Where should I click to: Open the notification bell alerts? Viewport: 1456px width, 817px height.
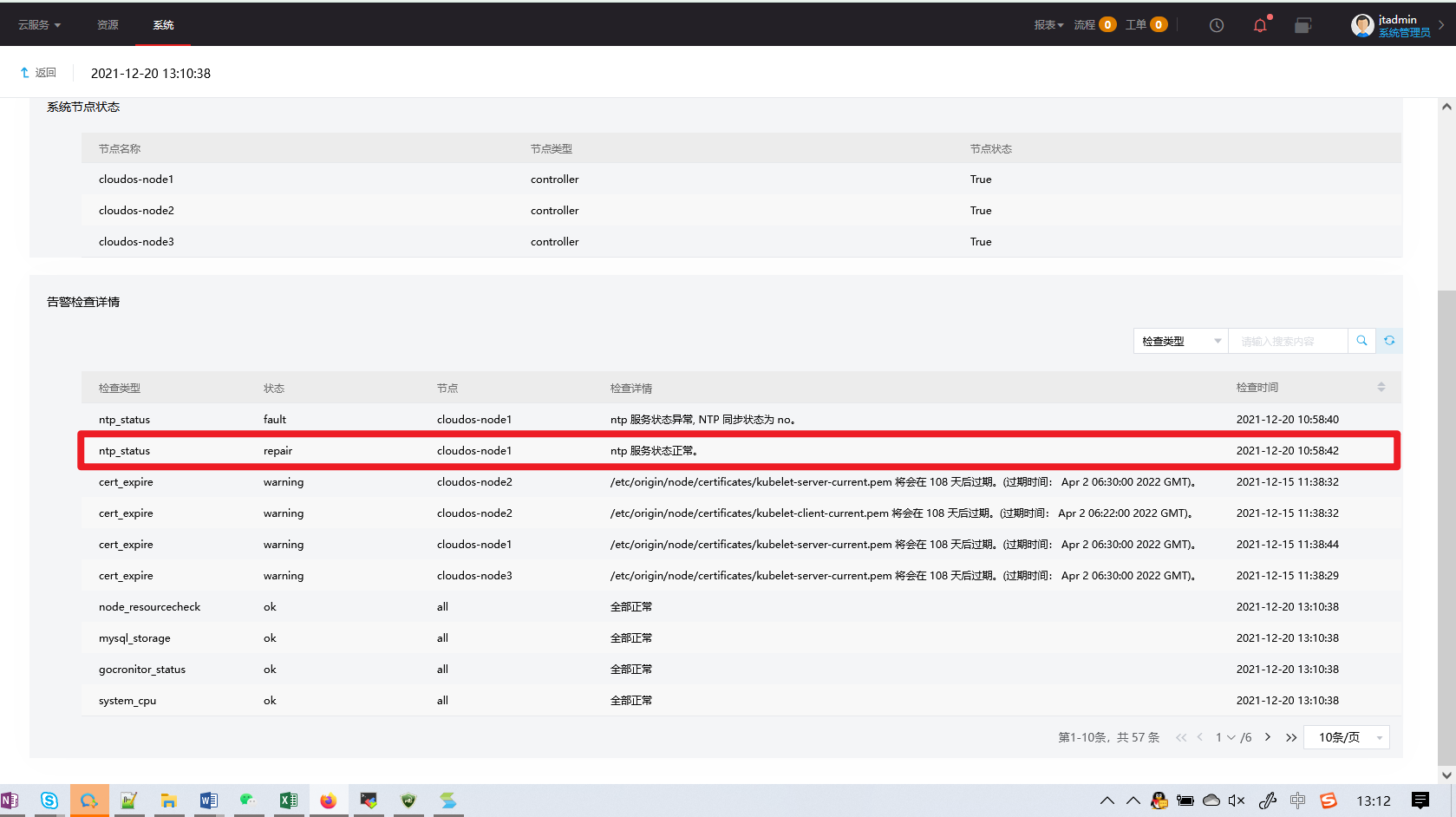point(1260,25)
